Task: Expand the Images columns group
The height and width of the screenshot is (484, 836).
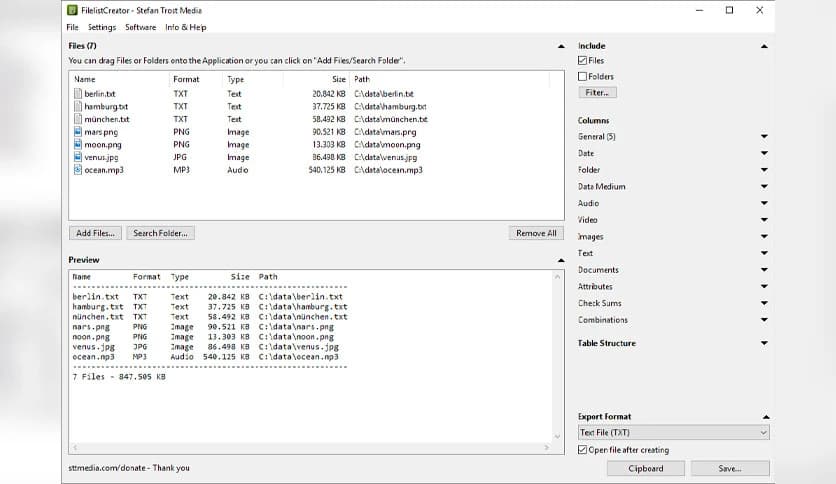Action: (x=764, y=237)
